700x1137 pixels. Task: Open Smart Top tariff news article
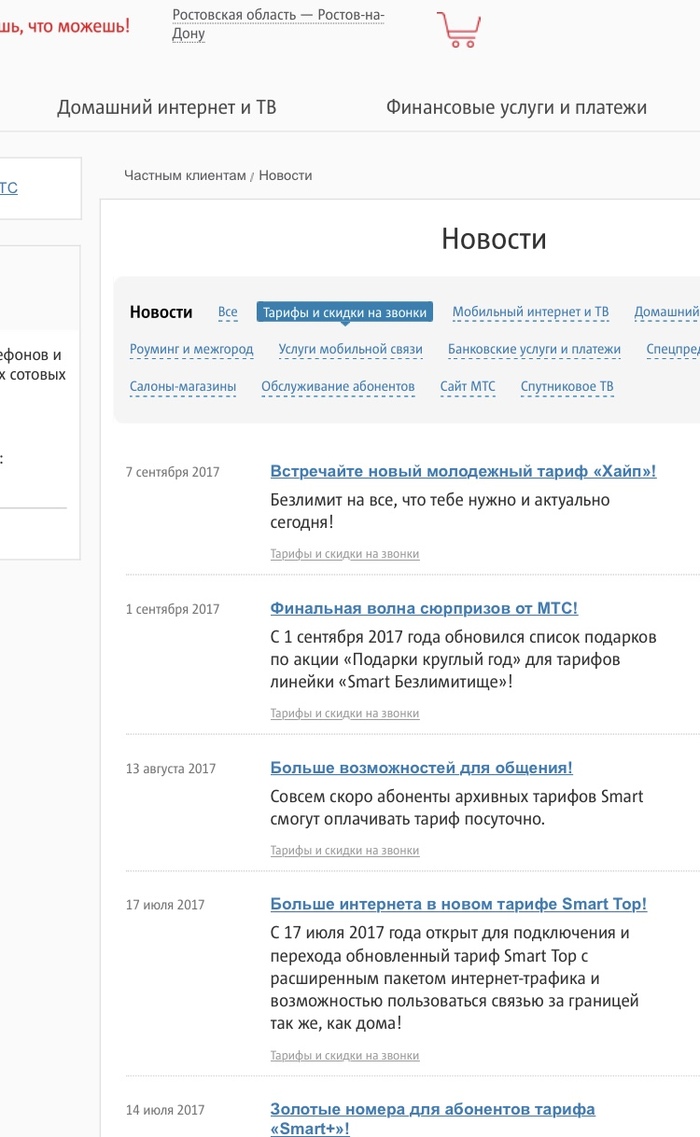click(x=458, y=904)
